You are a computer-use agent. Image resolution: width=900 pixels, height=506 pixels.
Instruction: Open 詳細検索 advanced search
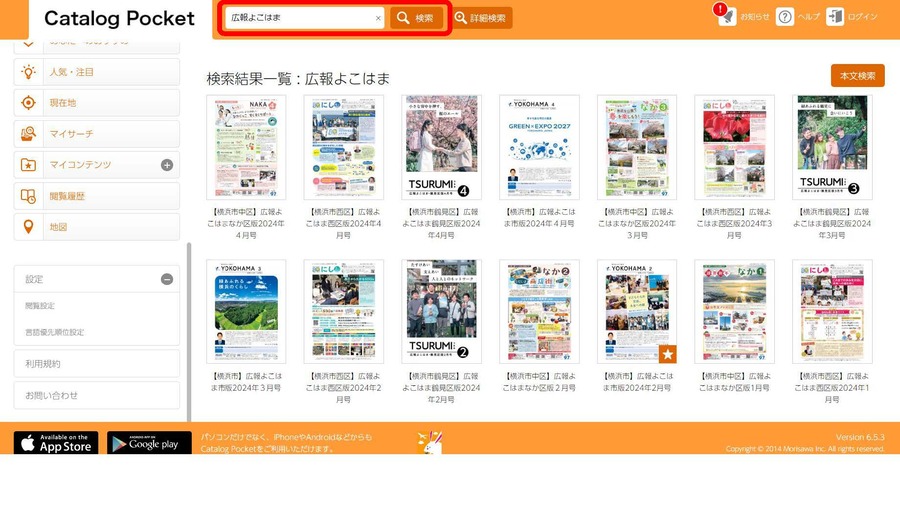(481, 18)
